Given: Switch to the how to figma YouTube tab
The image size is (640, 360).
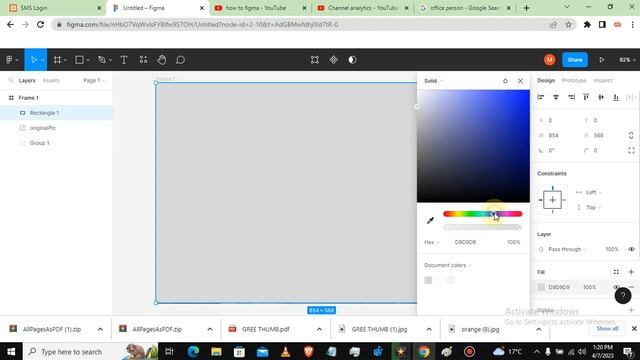Looking at the screenshot, I should [260, 8].
